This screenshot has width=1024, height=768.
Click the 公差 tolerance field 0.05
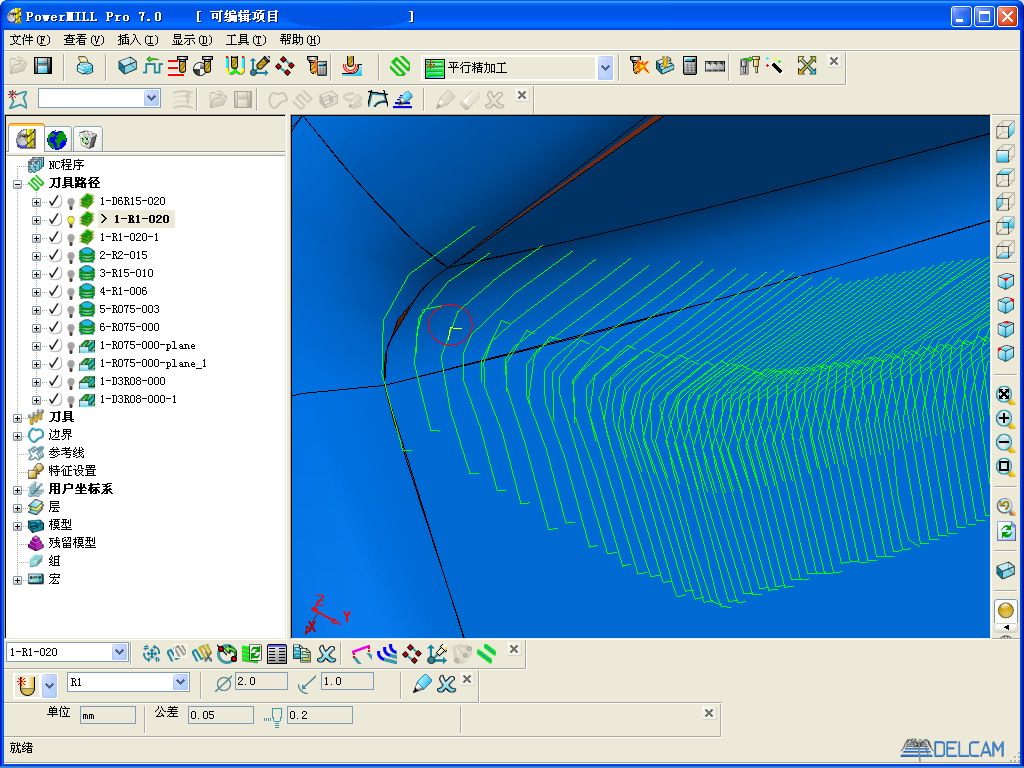[x=221, y=715]
